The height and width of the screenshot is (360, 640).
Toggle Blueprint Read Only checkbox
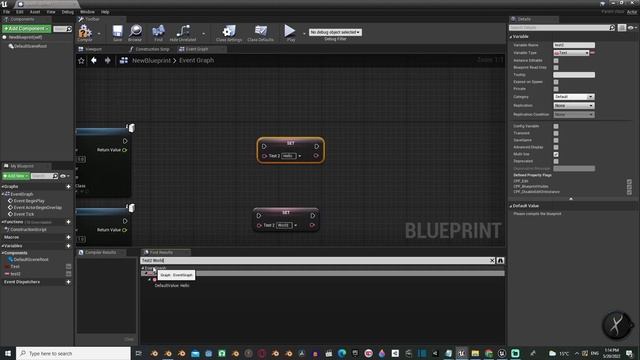tap(556, 67)
